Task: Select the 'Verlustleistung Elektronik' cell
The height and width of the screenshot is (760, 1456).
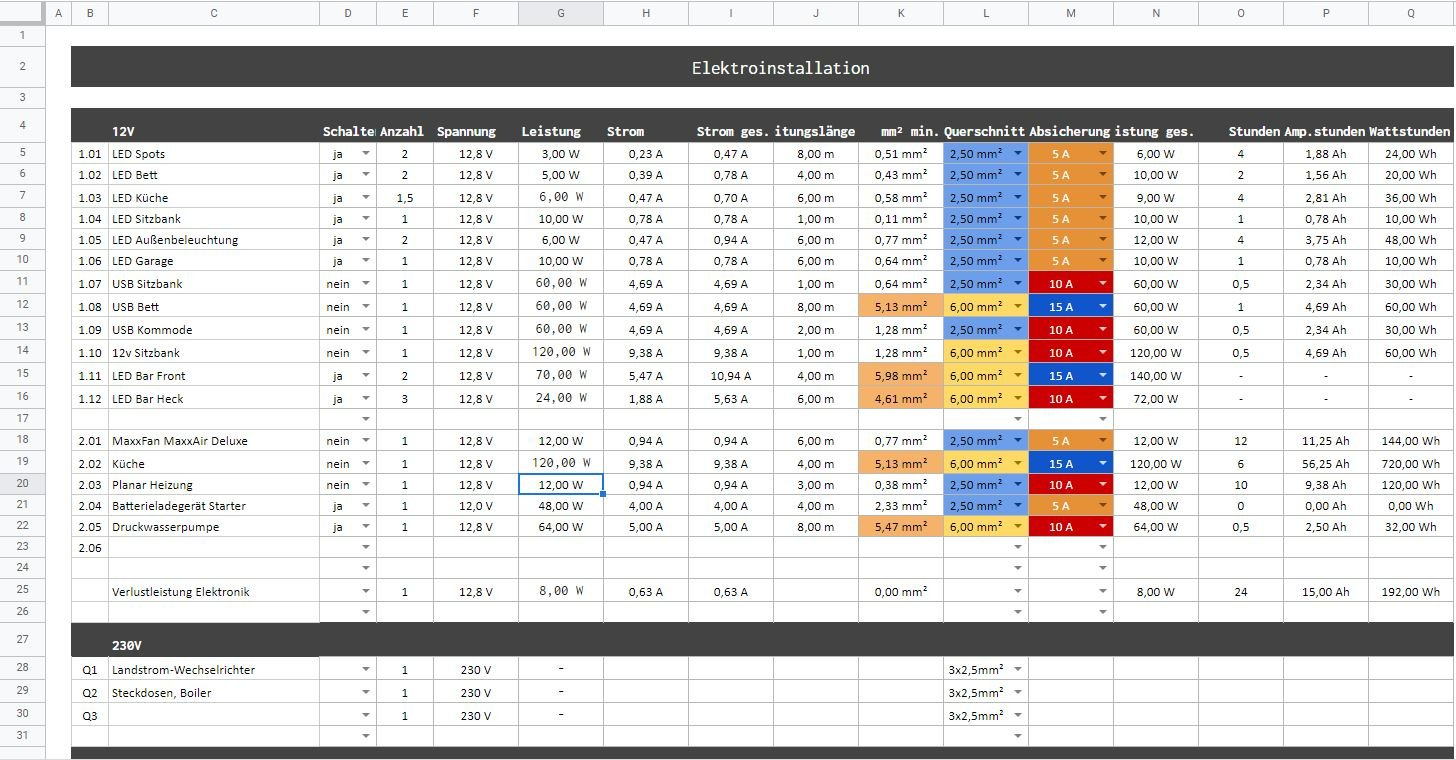Action: pos(214,592)
